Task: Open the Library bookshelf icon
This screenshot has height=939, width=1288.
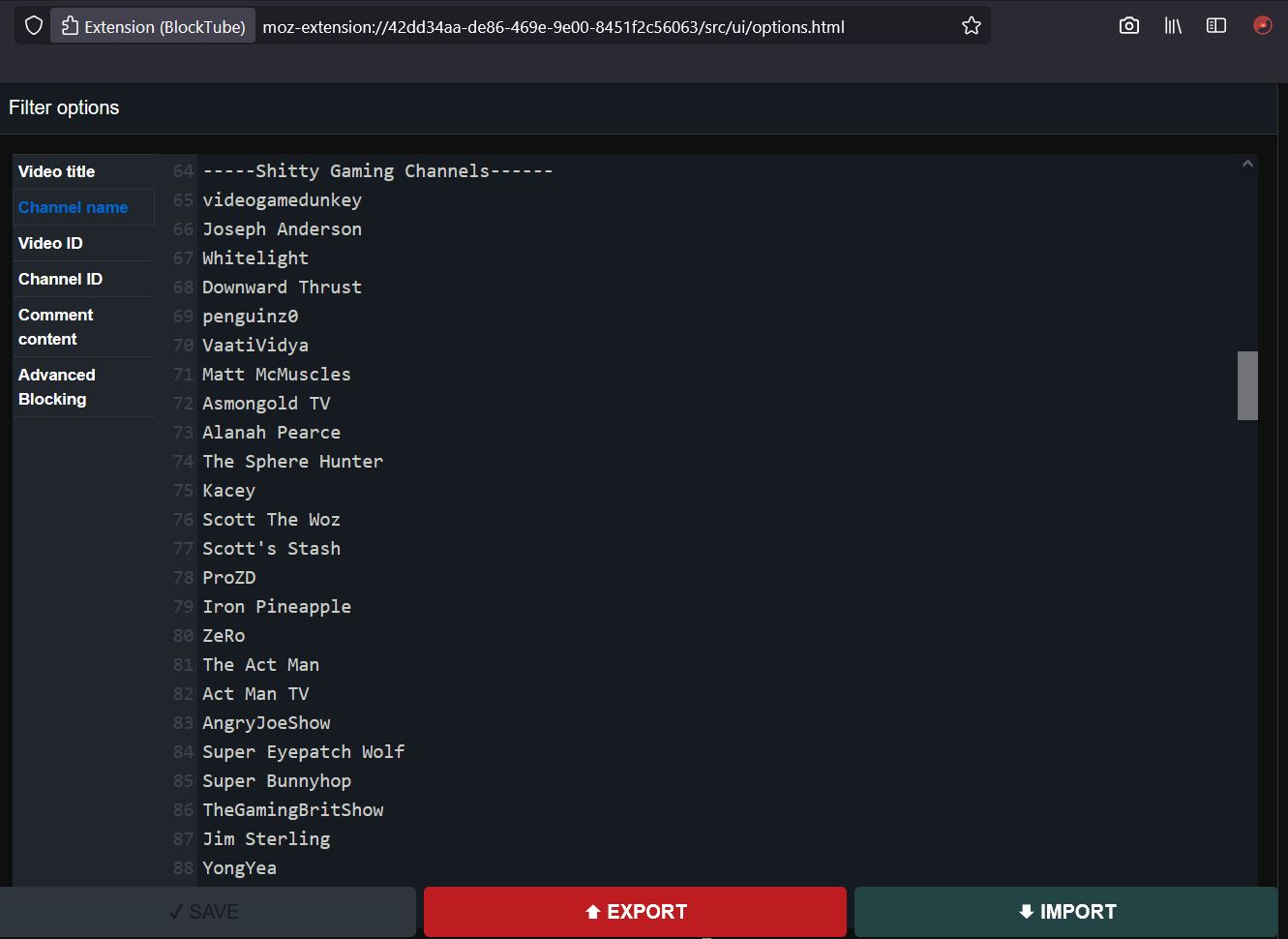Action: pyautogui.click(x=1173, y=26)
